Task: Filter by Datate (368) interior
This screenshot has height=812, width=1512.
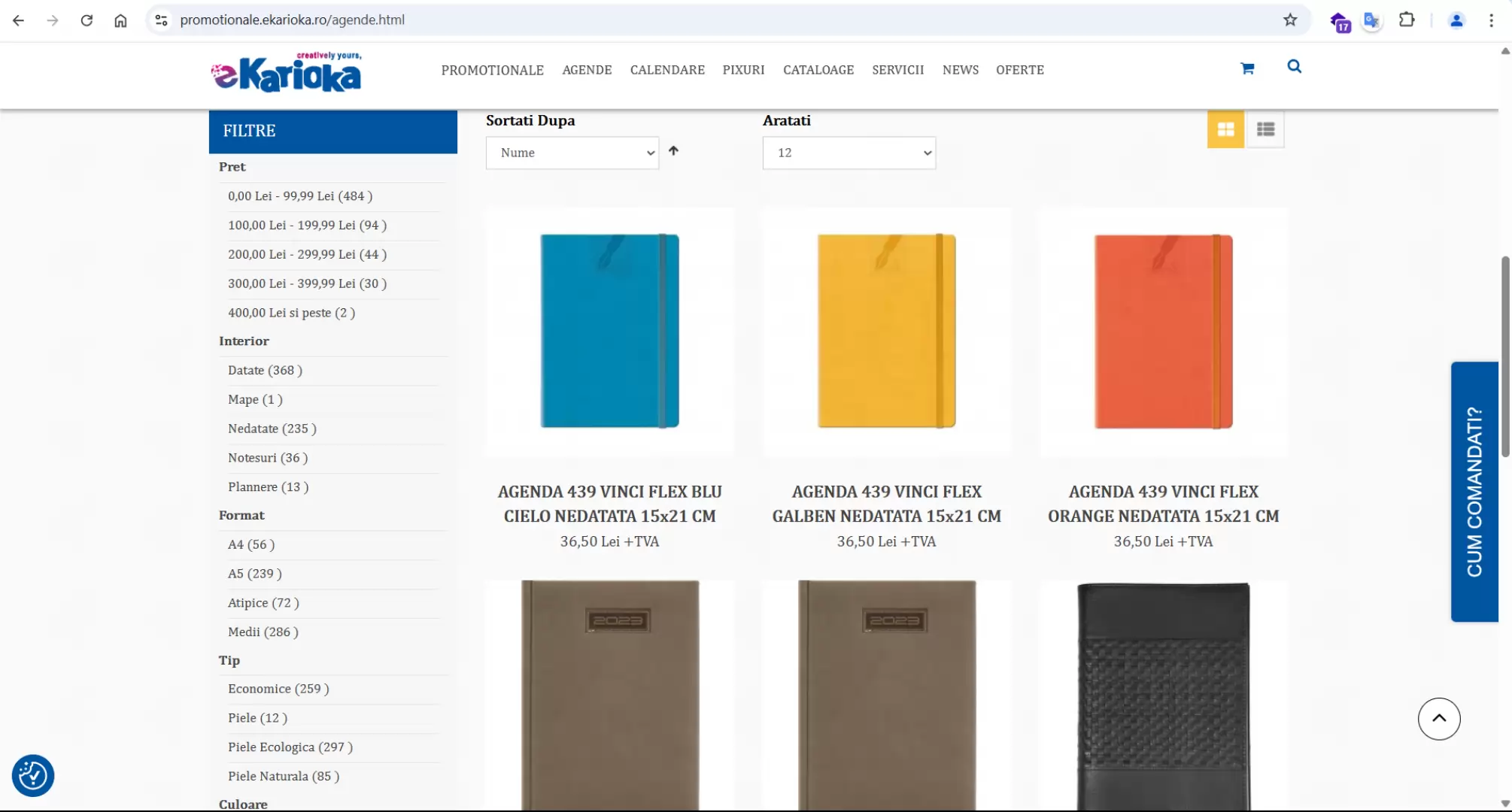Action: pyautogui.click(x=265, y=370)
